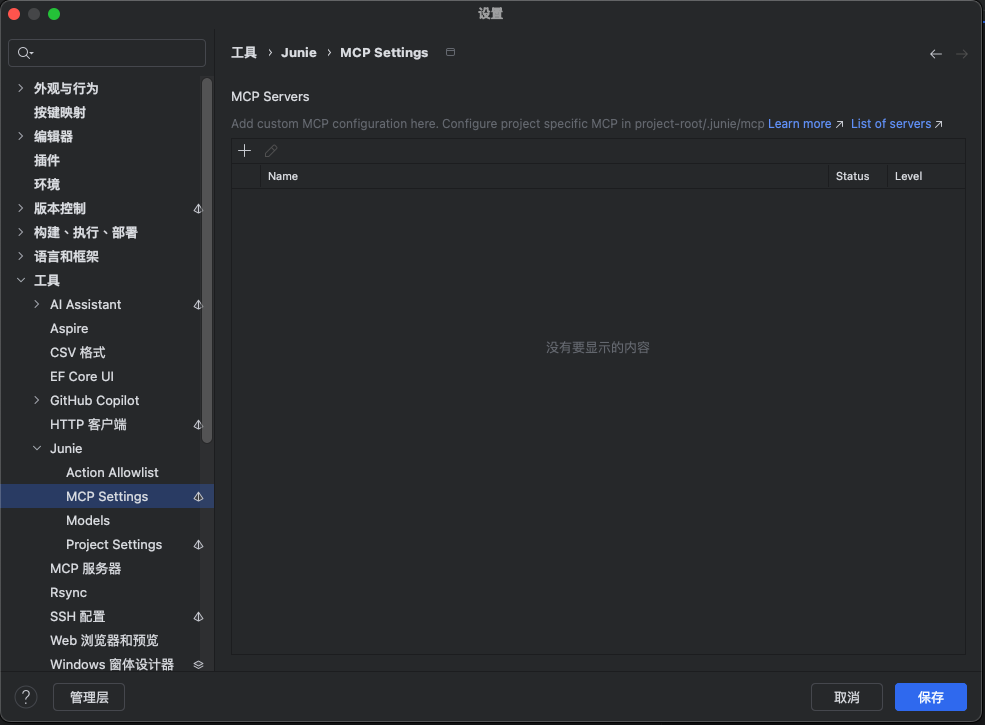Open Web 浏览器和预览 settings
Image resolution: width=985 pixels, height=725 pixels.
[x=104, y=640]
